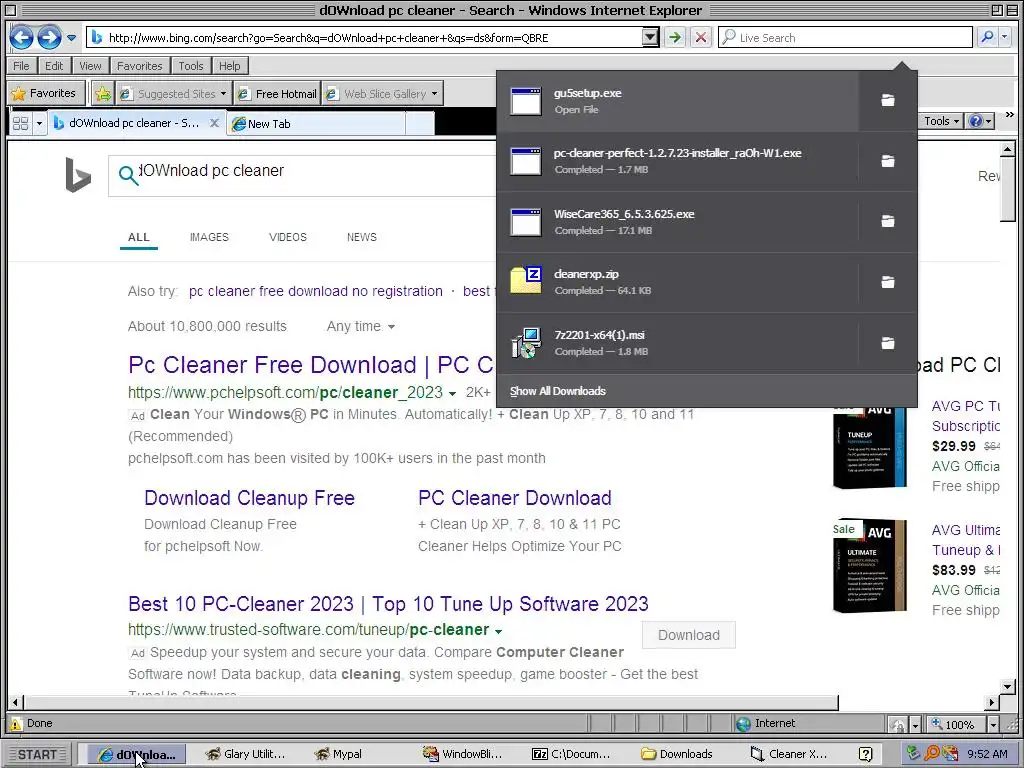Click the Live Search magnifier button
The width and height of the screenshot is (1024, 768).
pos(987,37)
